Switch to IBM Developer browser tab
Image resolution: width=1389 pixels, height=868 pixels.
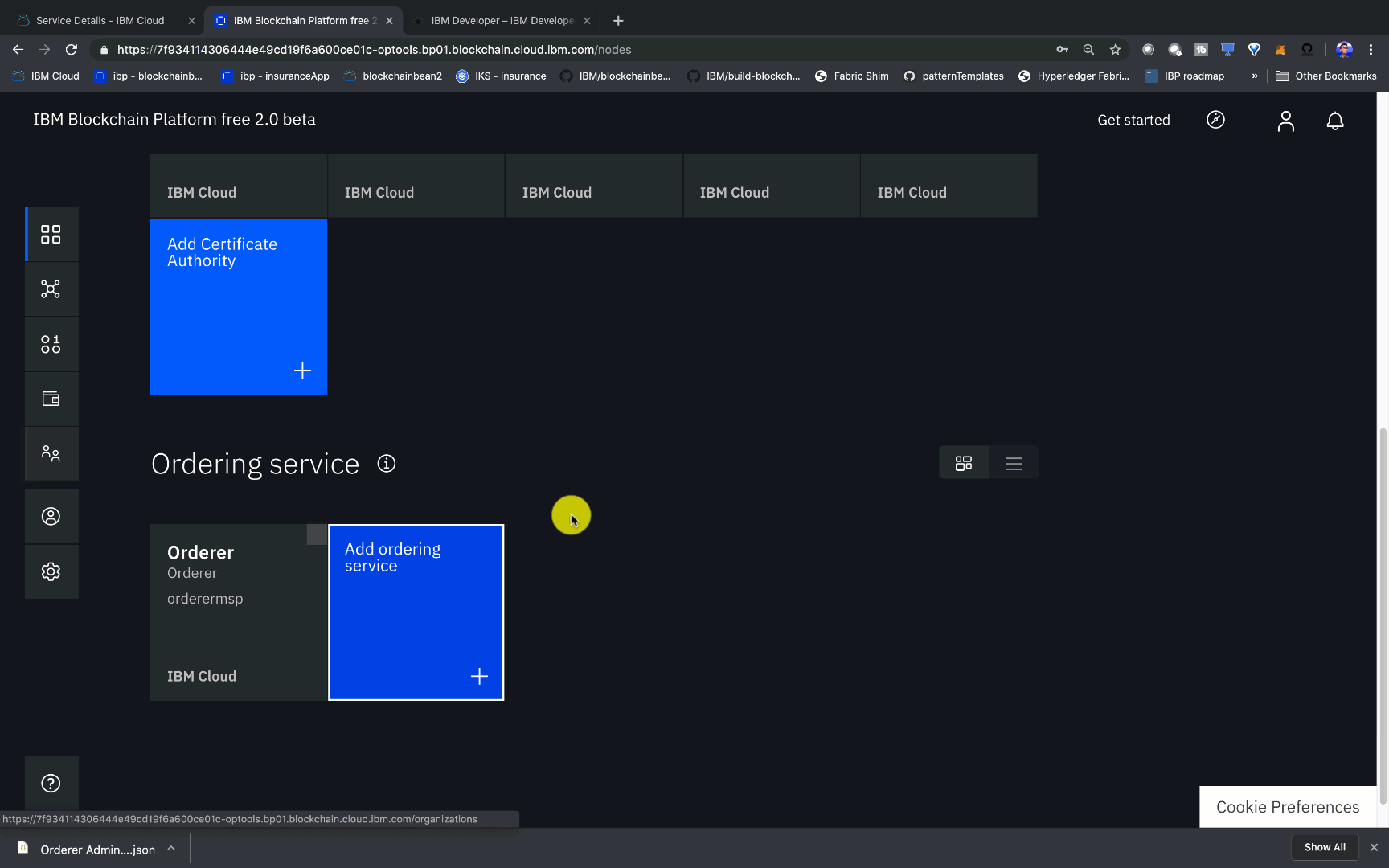(502, 20)
